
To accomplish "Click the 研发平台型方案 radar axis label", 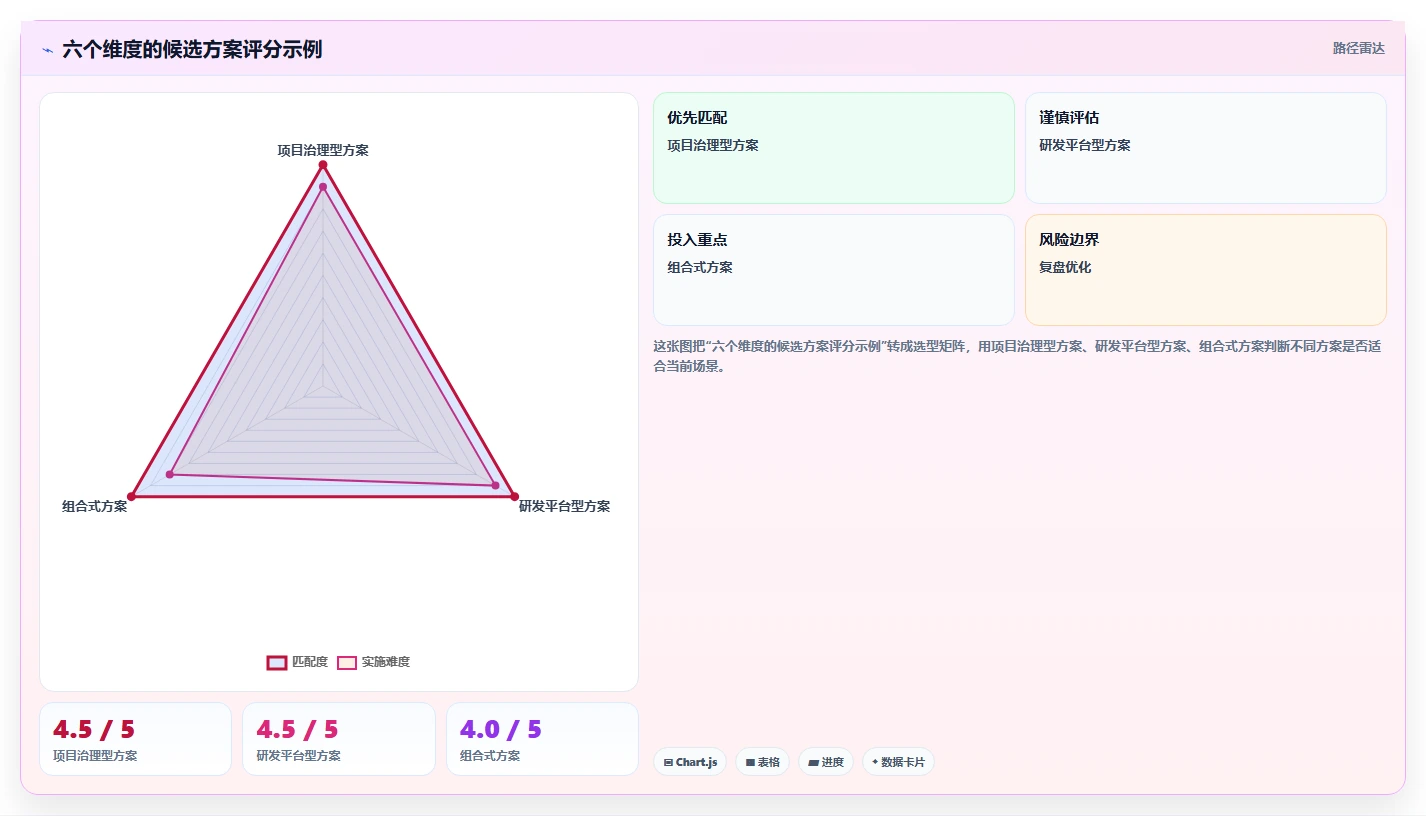I will tap(564, 506).
